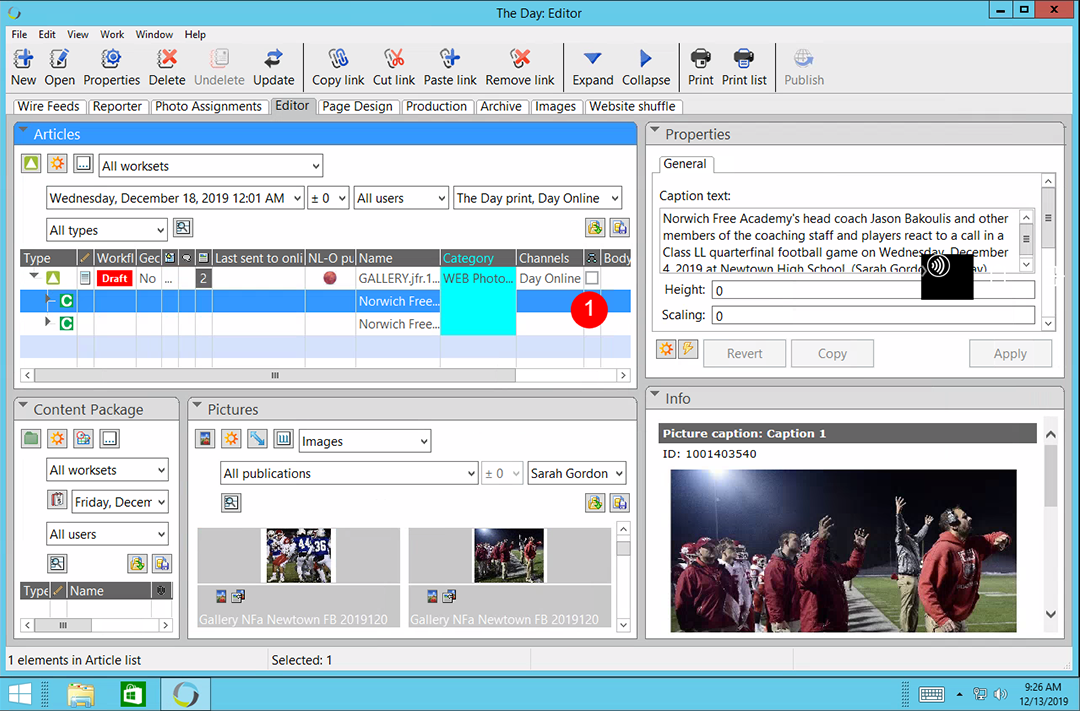This screenshot has height=711, width=1080.
Task: Click the New toolbar button
Action: (x=23, y=68)
